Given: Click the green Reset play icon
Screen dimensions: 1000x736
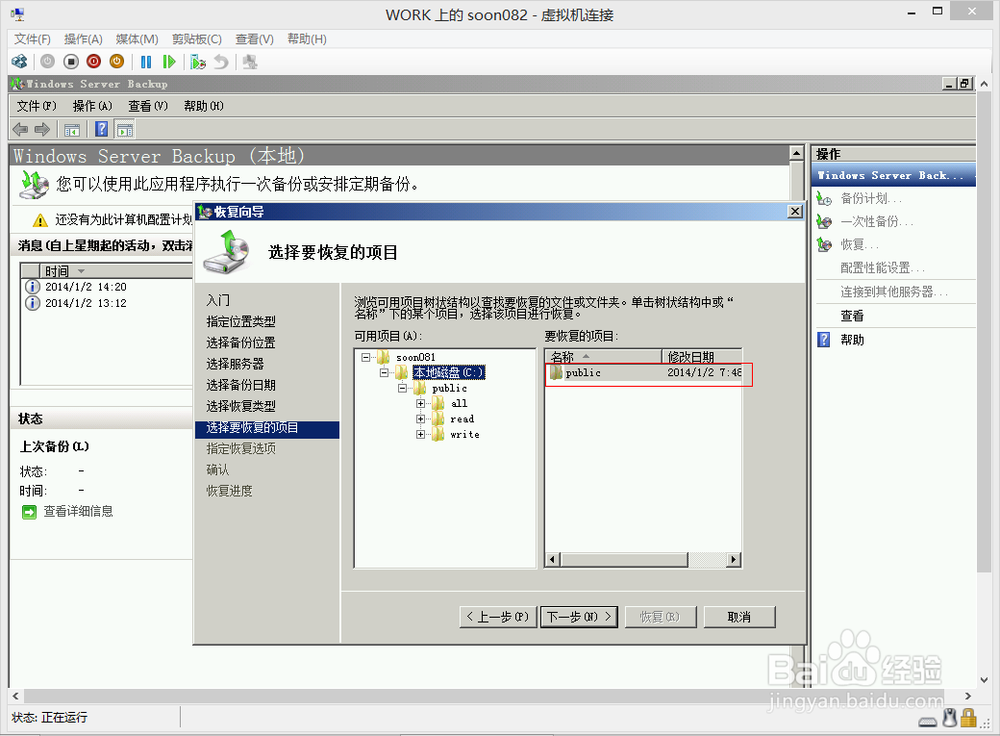Looking at the screenshot, I should pos(169,62).
